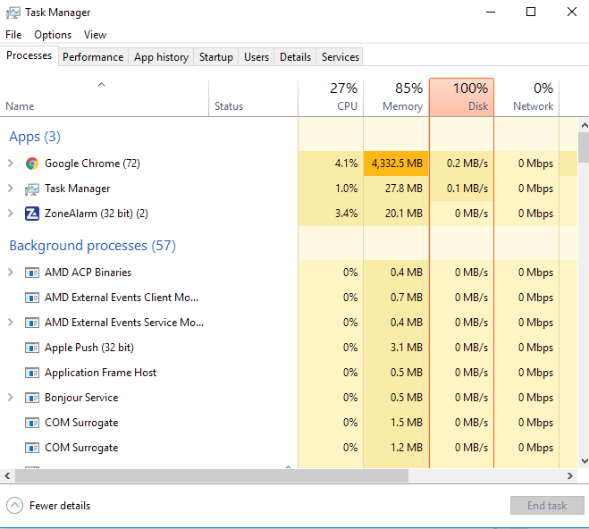The image size is (589, 529).
Task: Select the Application Frame Host row name
Action: [x=100, y=373]
